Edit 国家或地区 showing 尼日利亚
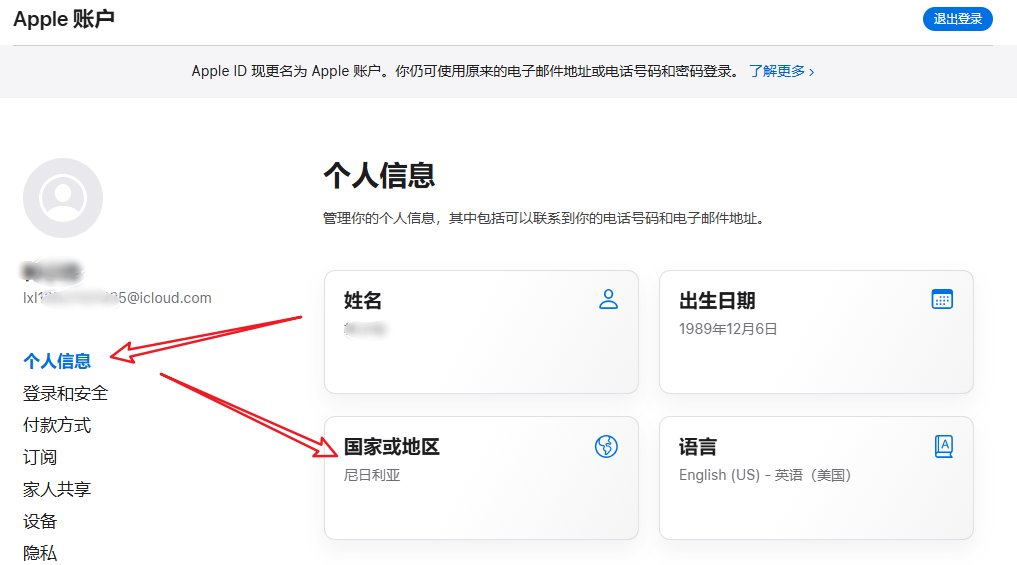The width and height of the screenshot is (1017, 565). pos(481,478)
